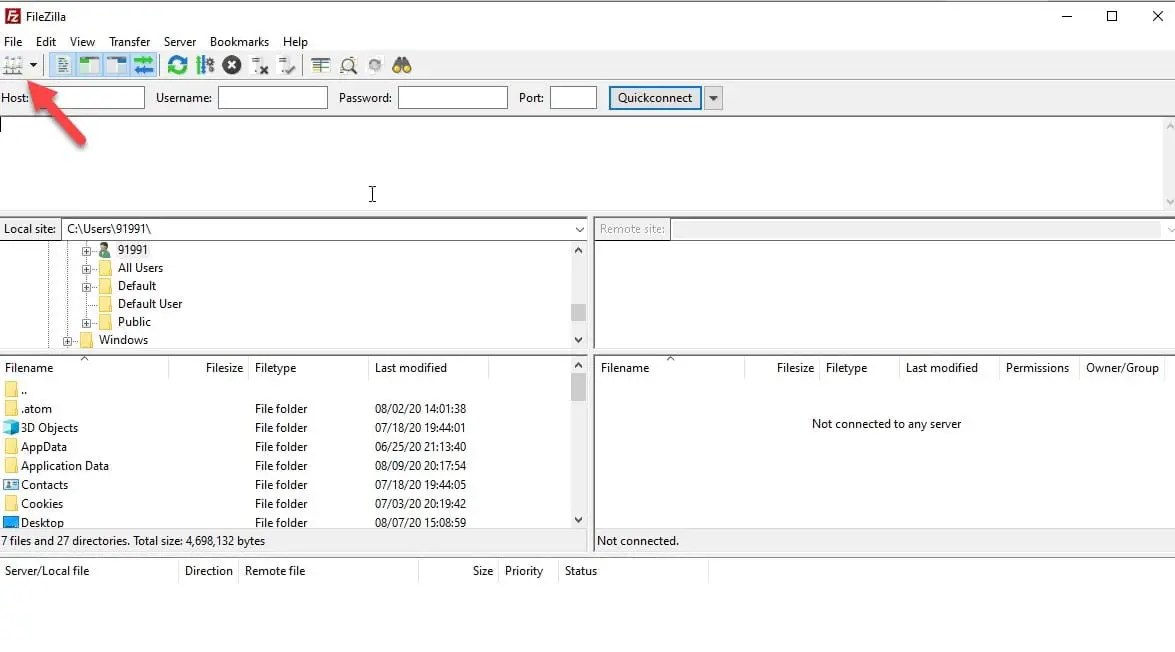Select the Windows folder in tree
1175x652 pixels.
pyautogui.click(x=124, y=339)
